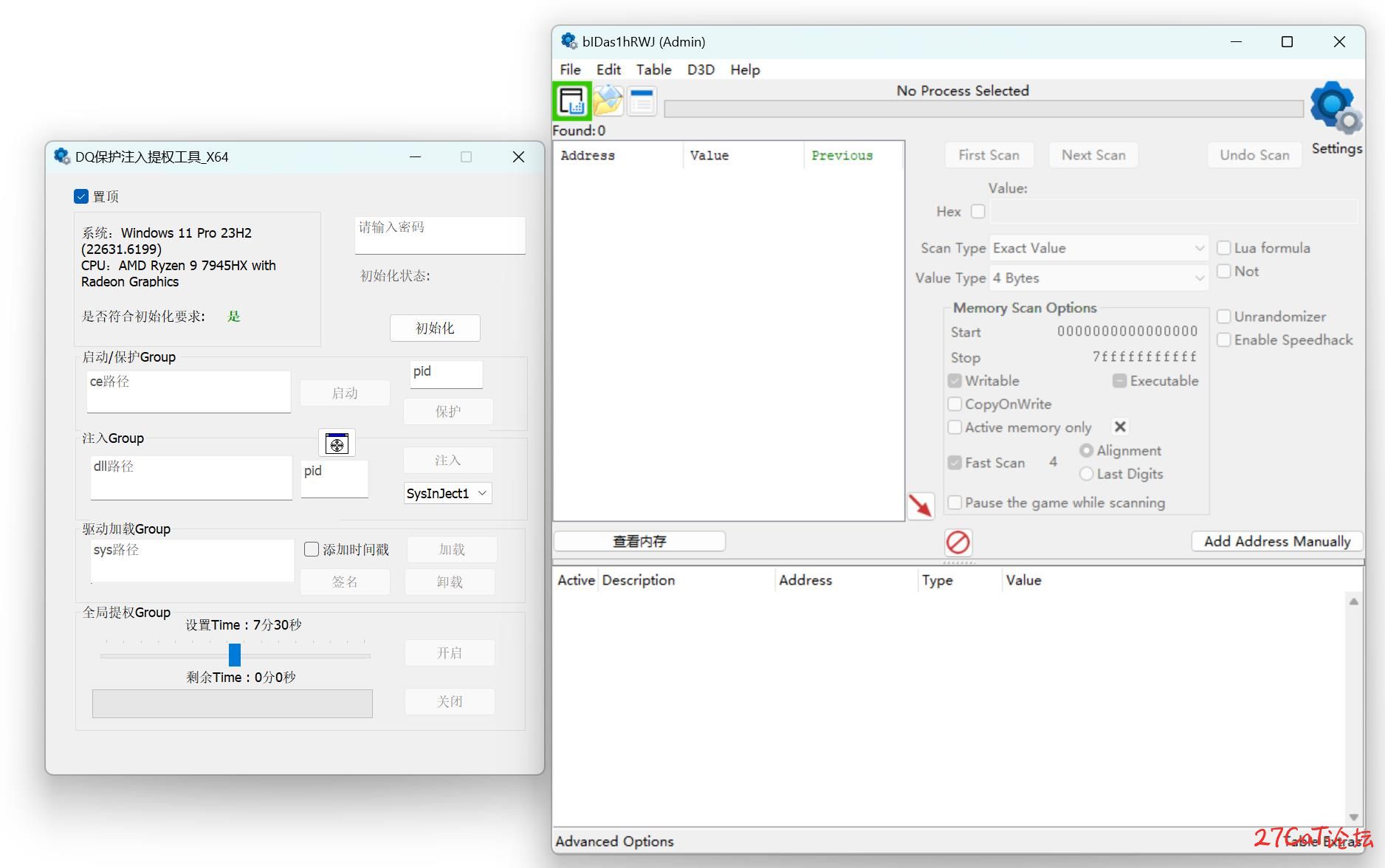1385x868 pixels.
Task: Click the DQ tool title bar icon
Action: [x=62, y=156]
